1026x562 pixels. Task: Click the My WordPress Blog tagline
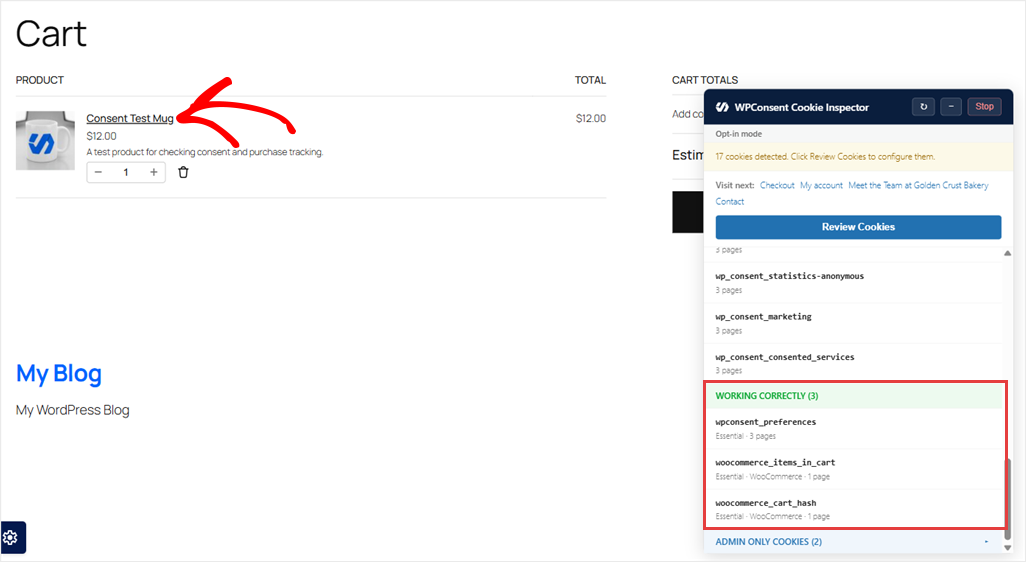pos(73,410)
